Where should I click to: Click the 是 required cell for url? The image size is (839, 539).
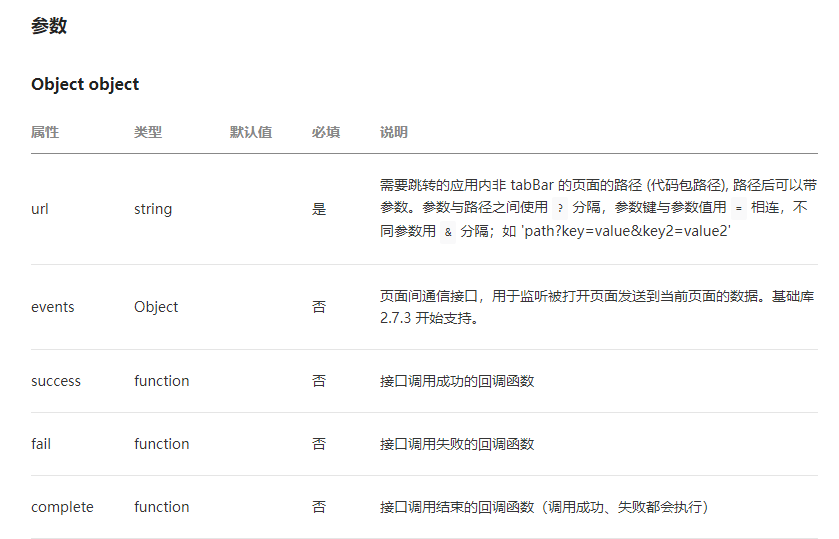pyautogui.click(x=319, y=209)
